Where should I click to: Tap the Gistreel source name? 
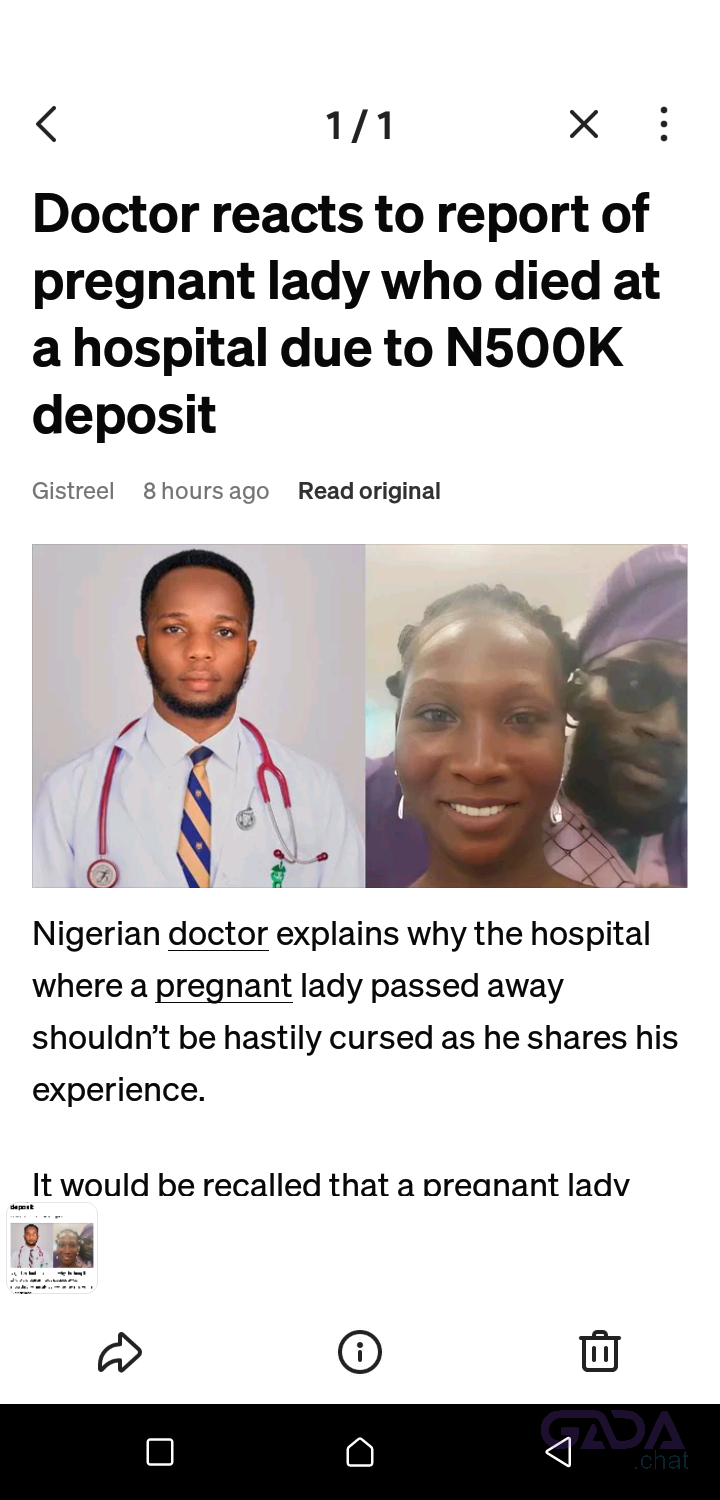tap(73, 491)
